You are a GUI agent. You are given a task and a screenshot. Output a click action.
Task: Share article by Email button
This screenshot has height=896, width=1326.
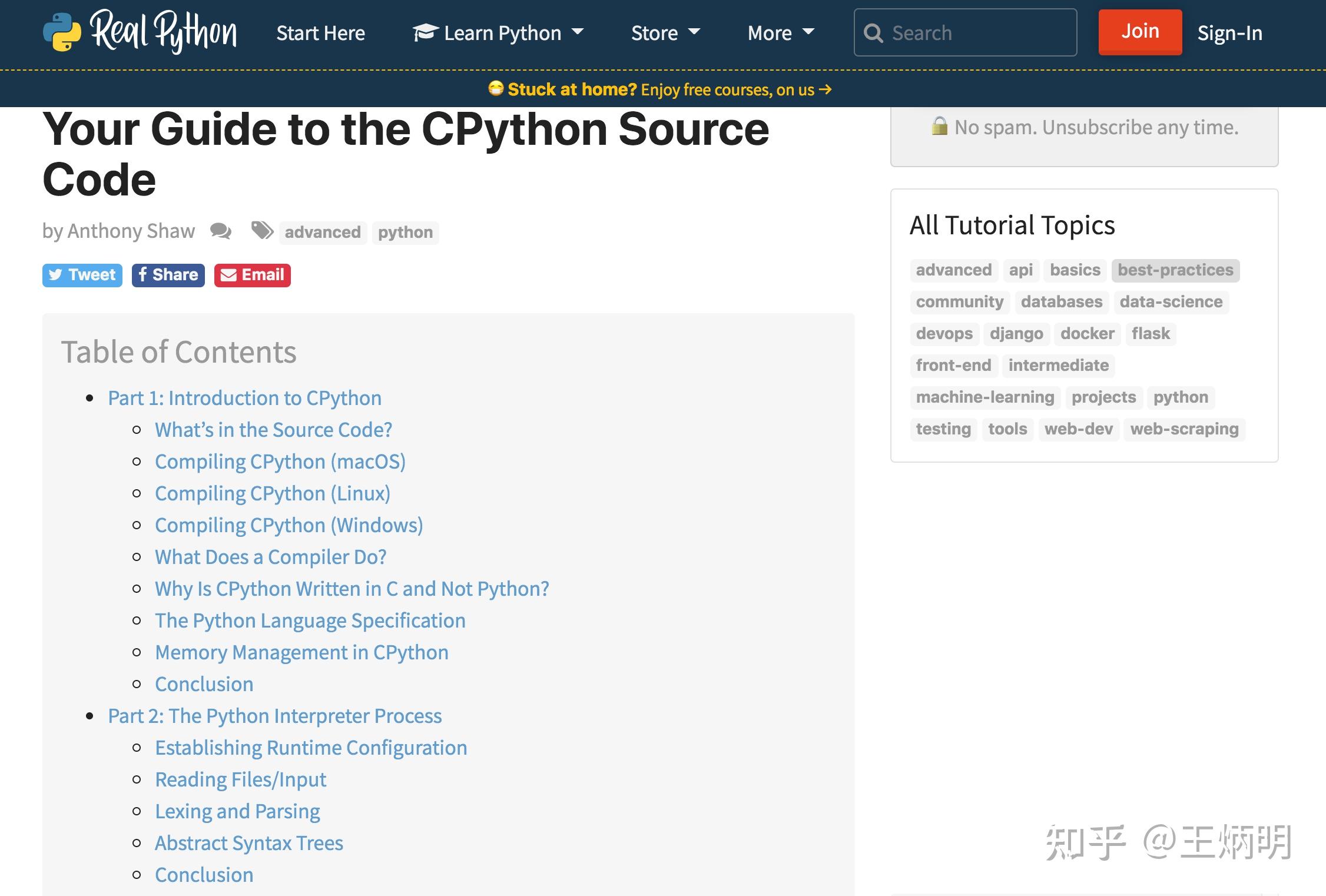pos(253,275)
